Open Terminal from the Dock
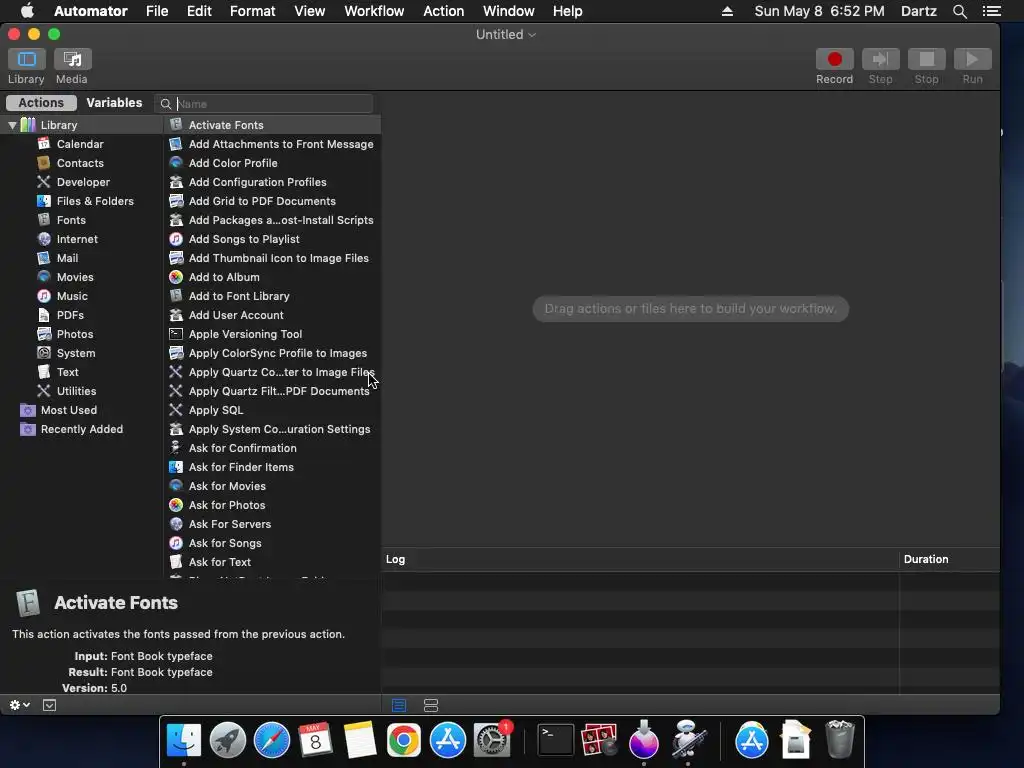 555,740
